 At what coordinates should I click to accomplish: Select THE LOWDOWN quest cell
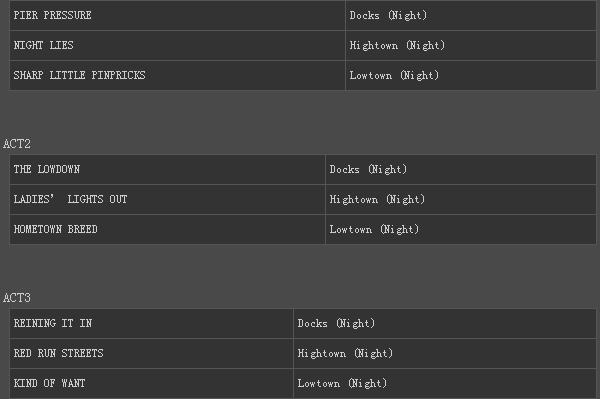[167, 169]
